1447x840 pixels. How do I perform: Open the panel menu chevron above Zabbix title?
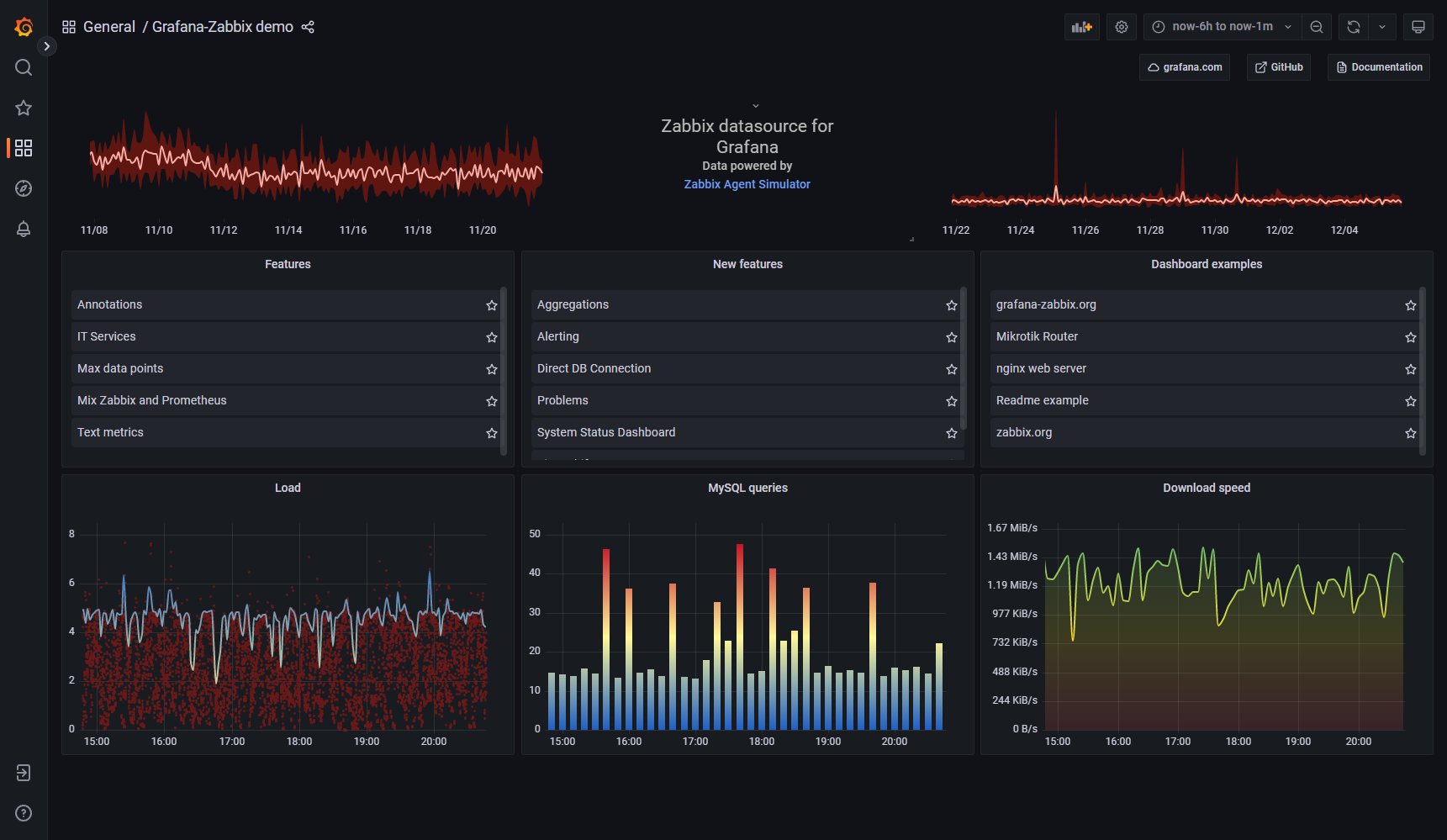click(756, 106)
